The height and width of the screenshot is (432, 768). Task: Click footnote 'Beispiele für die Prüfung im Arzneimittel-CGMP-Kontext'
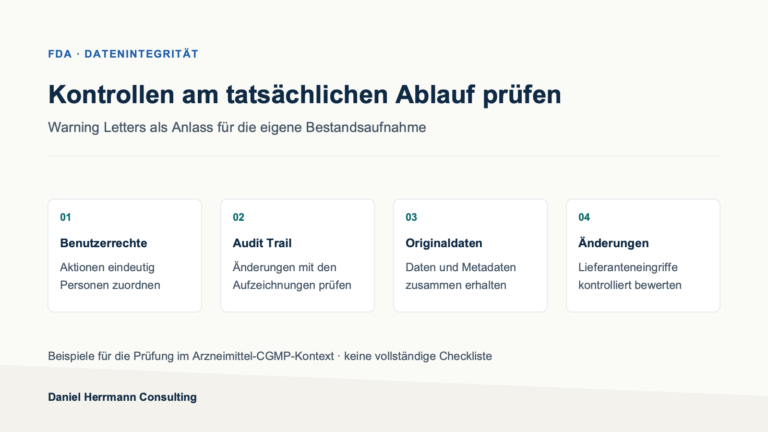pos(191,356)
